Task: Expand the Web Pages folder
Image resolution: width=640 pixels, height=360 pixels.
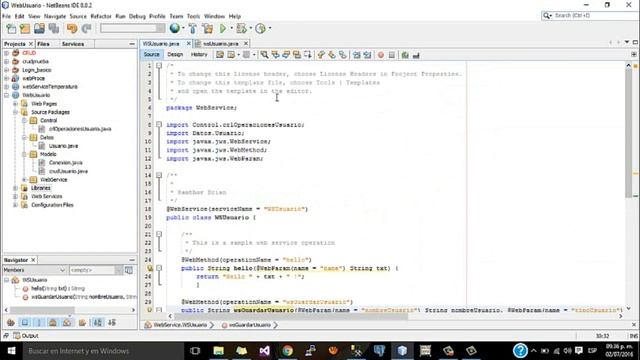Action: point(16,104)
